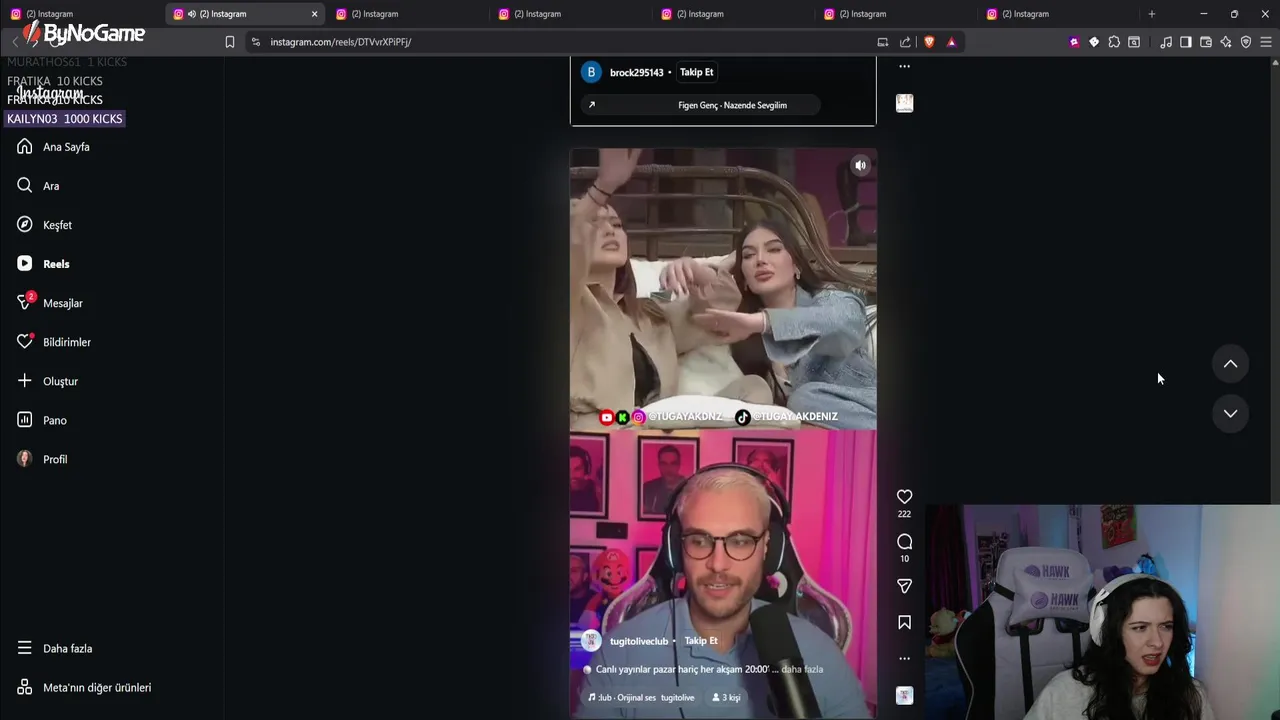Open Ana Sayfa home in Instagram sidebar
1280x720 pixels.
click(x=54, y=147)
